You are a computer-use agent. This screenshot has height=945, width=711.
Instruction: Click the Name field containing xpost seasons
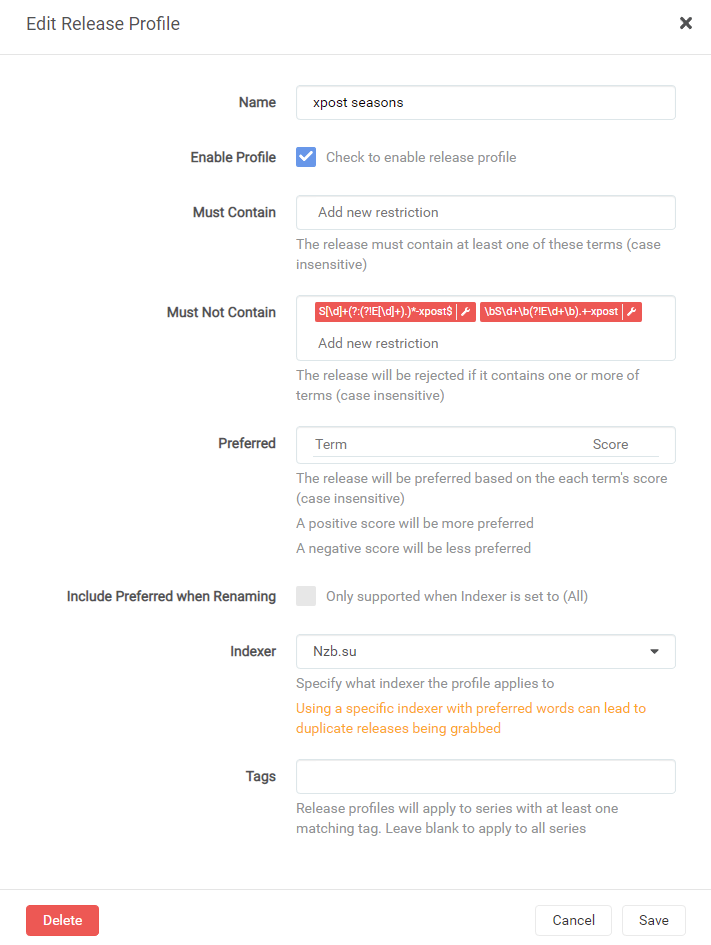click(x=485, y=102)
